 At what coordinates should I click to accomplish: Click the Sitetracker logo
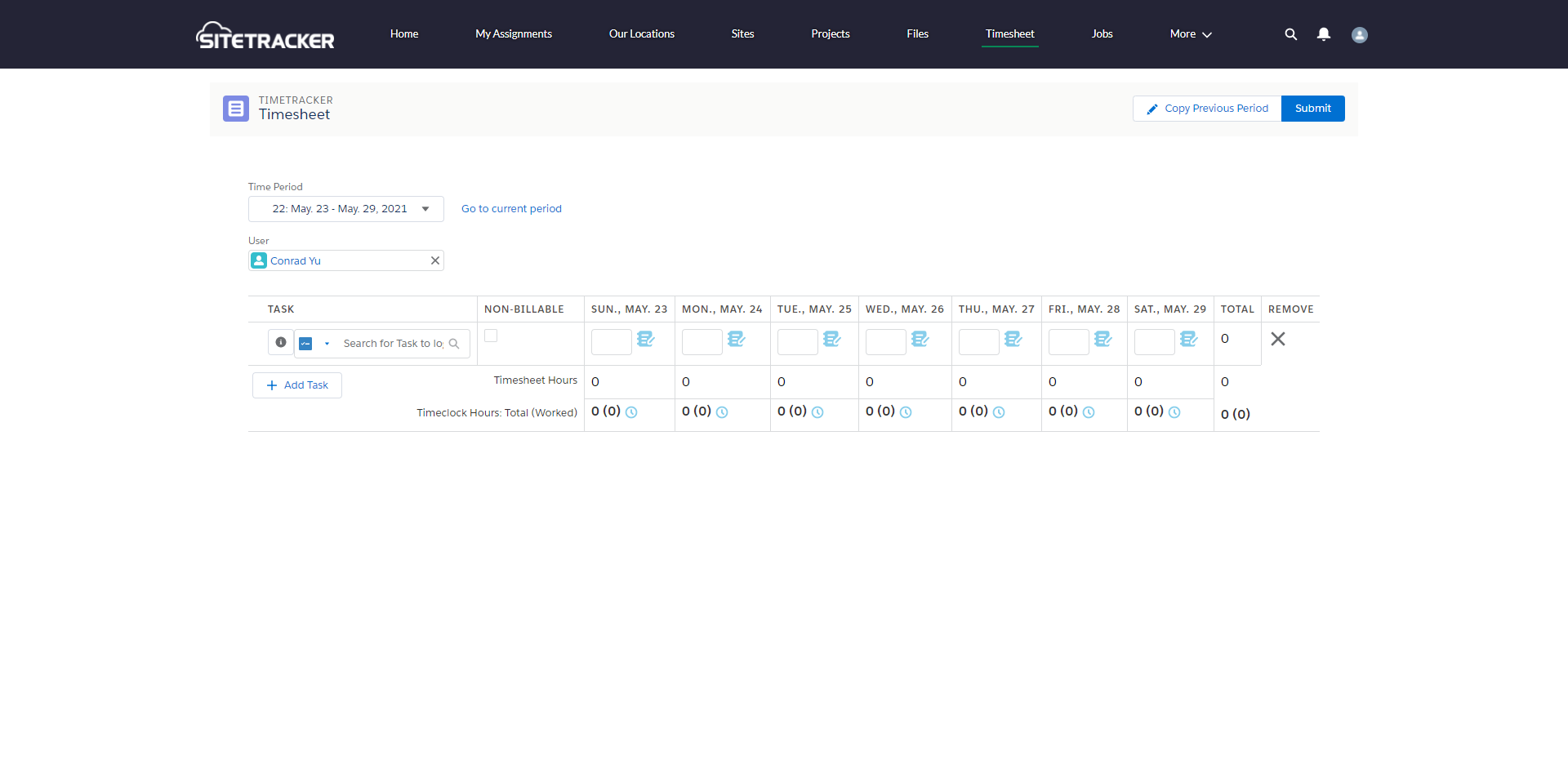(265, 35)
